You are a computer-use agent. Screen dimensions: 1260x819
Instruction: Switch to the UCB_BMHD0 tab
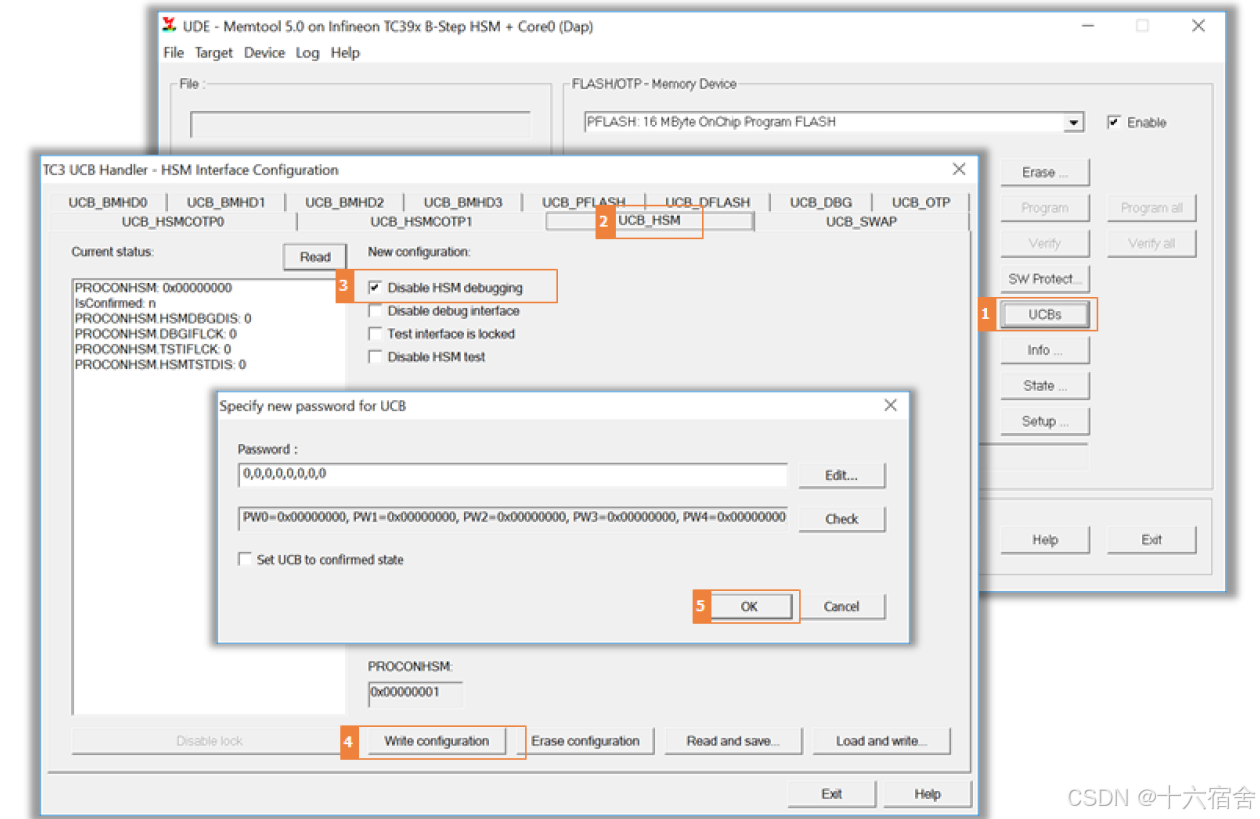click(x=108, y=202)
